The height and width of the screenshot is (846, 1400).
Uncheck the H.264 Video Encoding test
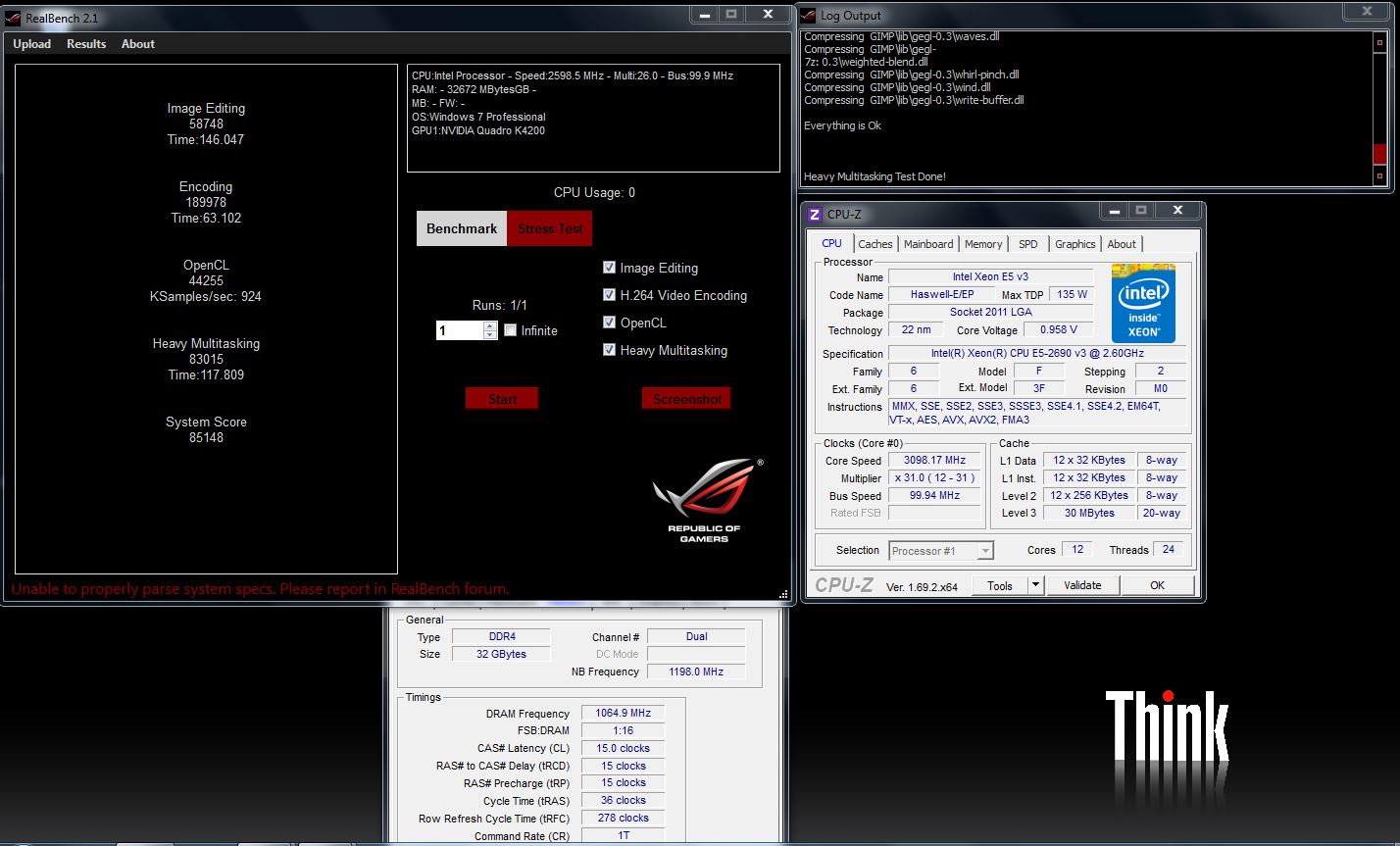[609, 295]
